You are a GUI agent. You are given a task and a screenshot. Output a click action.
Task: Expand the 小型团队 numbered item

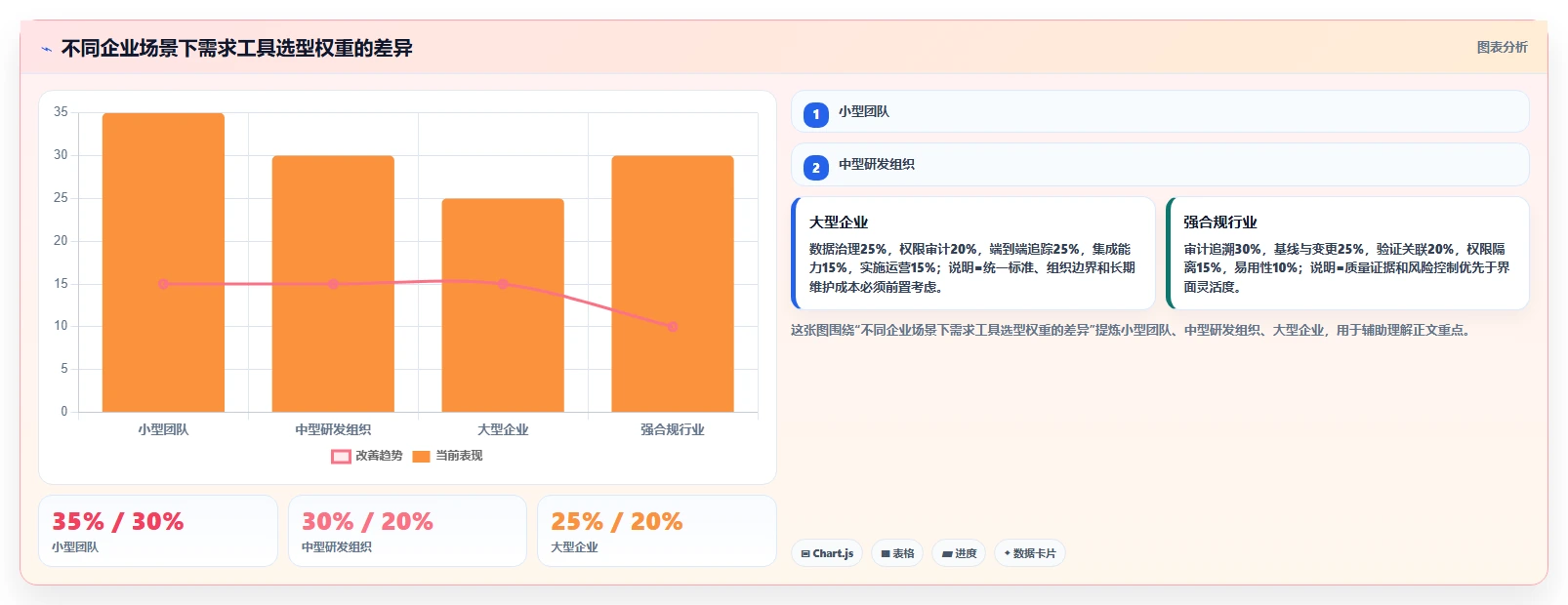point(1160,111)
